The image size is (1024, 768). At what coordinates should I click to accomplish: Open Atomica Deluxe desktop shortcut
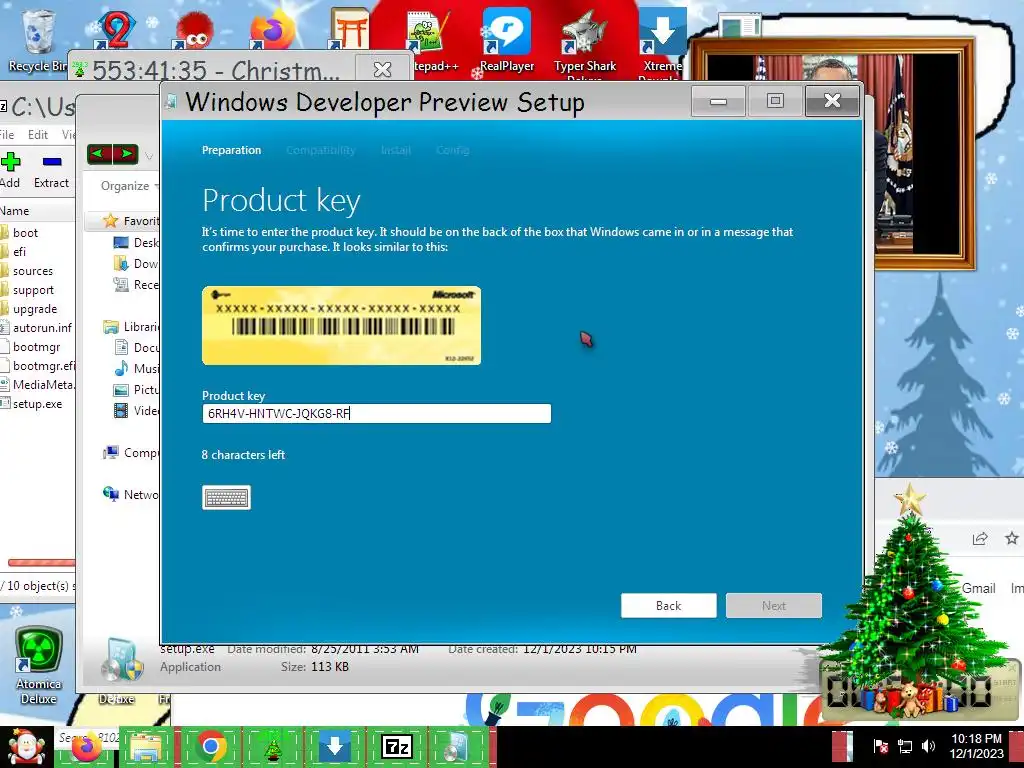[x=39, y=666]
